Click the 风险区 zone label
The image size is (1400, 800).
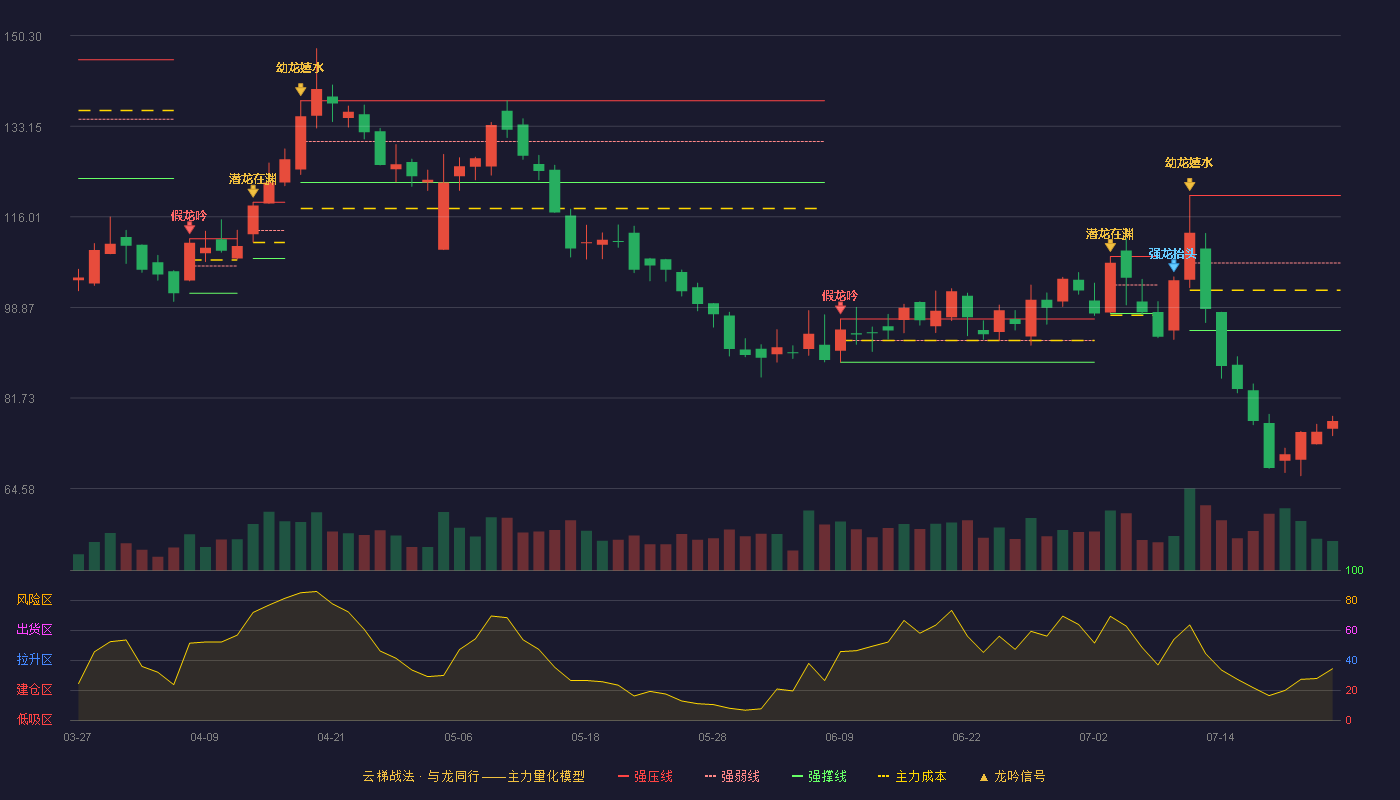[x=34, y=600]
